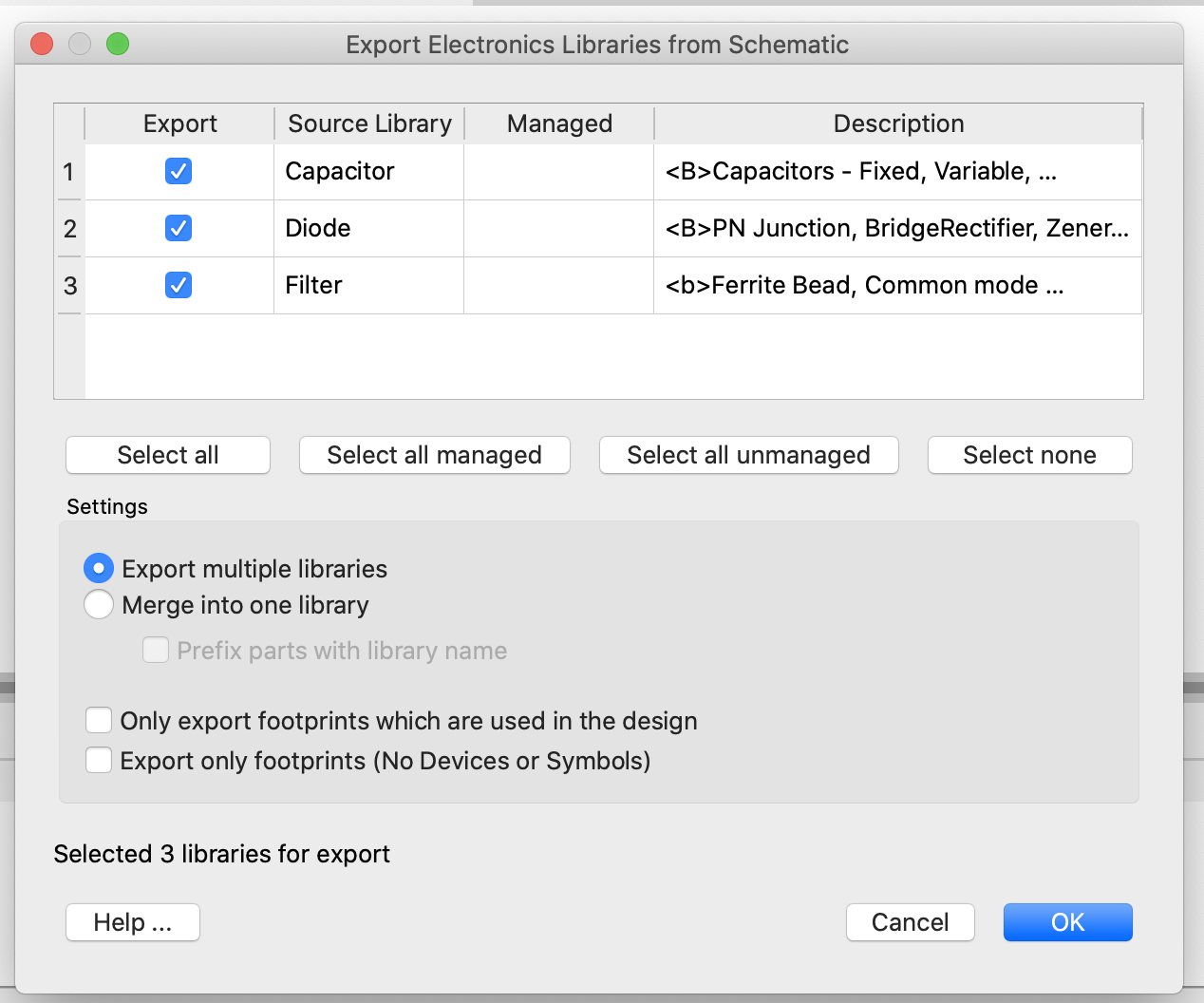The height and width of the screenshot is (1003, 1204).
Task: Click row number 2 for the Diode entry
Action: pyautogui.click(x=69, y=228)
